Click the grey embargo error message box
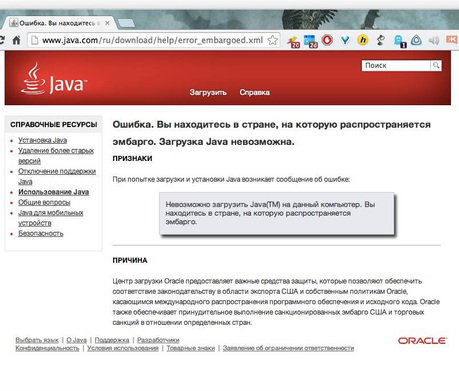Screen dimensions: 459x391 pyautogui.click(x=277, y=213)
